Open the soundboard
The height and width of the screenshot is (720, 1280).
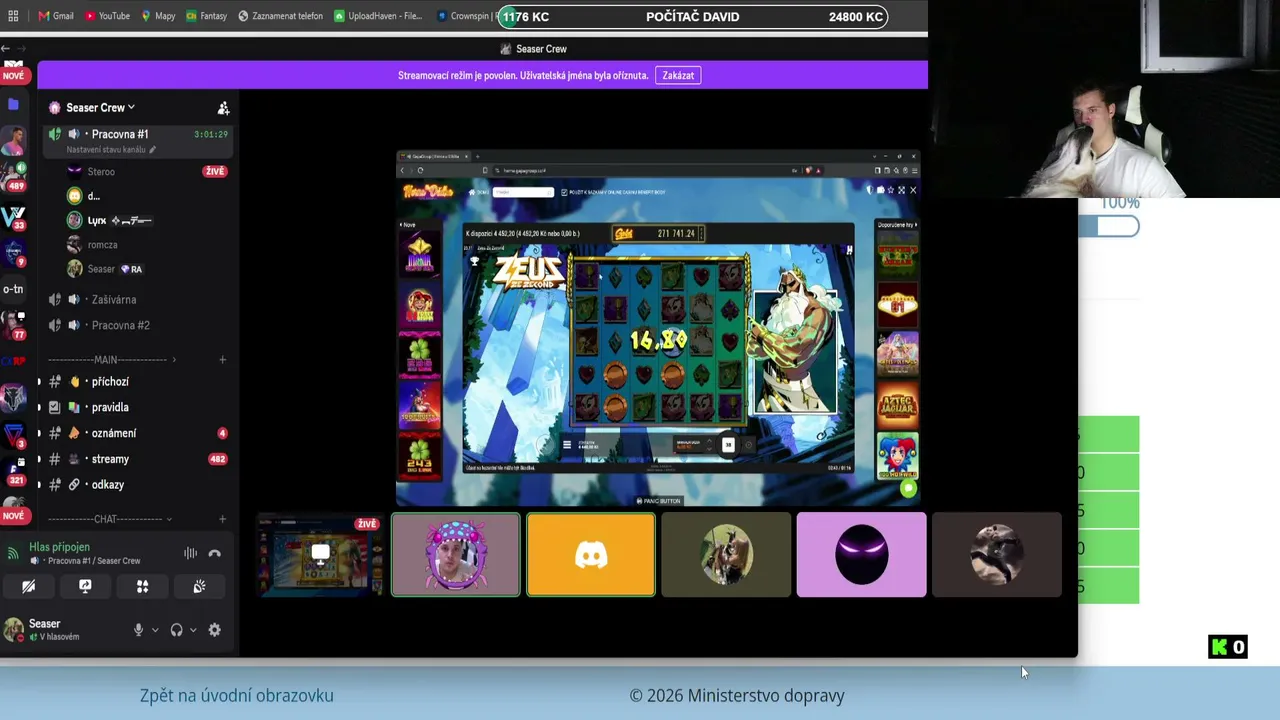[199, 587]
